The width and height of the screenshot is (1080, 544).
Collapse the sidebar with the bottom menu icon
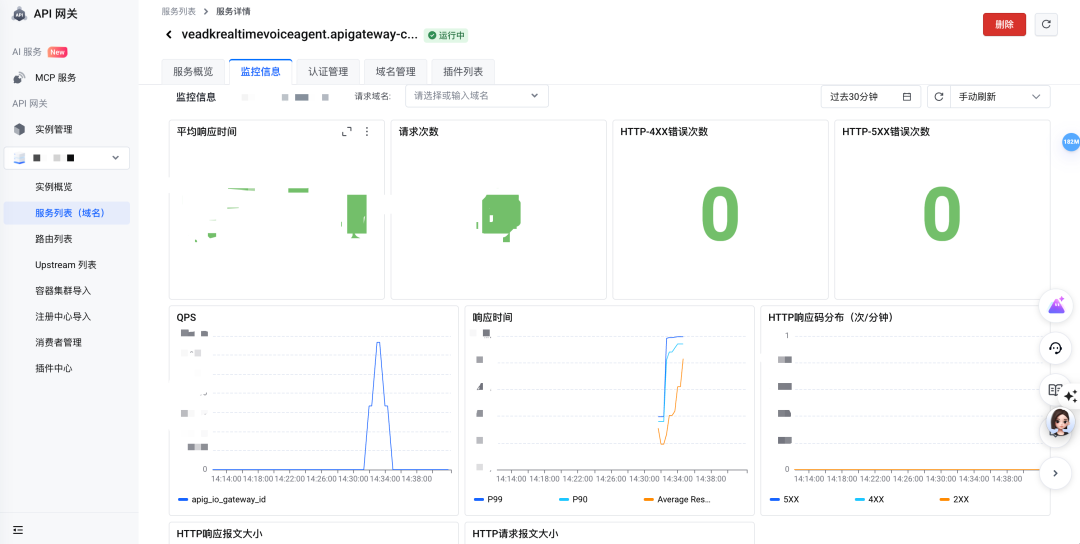point(18,530)
